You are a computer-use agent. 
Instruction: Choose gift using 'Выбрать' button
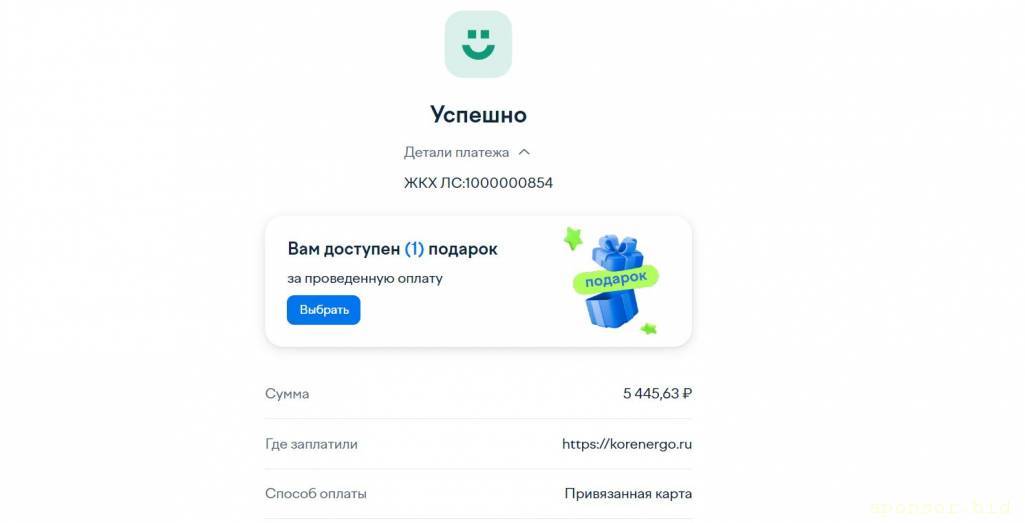click(324, 310)
